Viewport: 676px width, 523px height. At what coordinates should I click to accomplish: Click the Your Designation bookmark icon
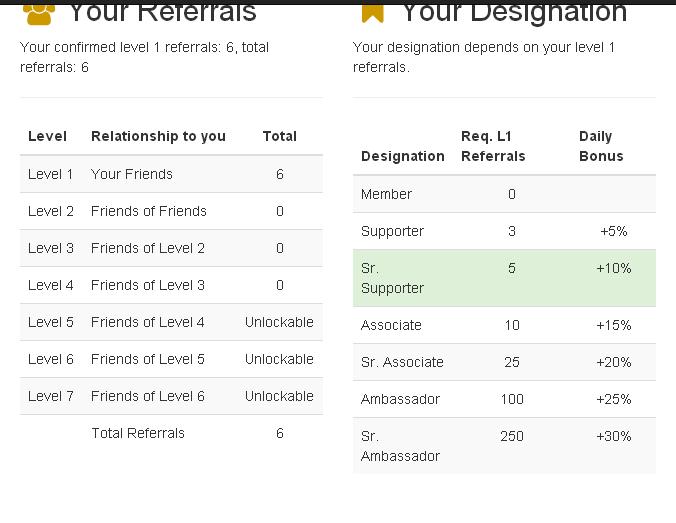tap(372, 12)
